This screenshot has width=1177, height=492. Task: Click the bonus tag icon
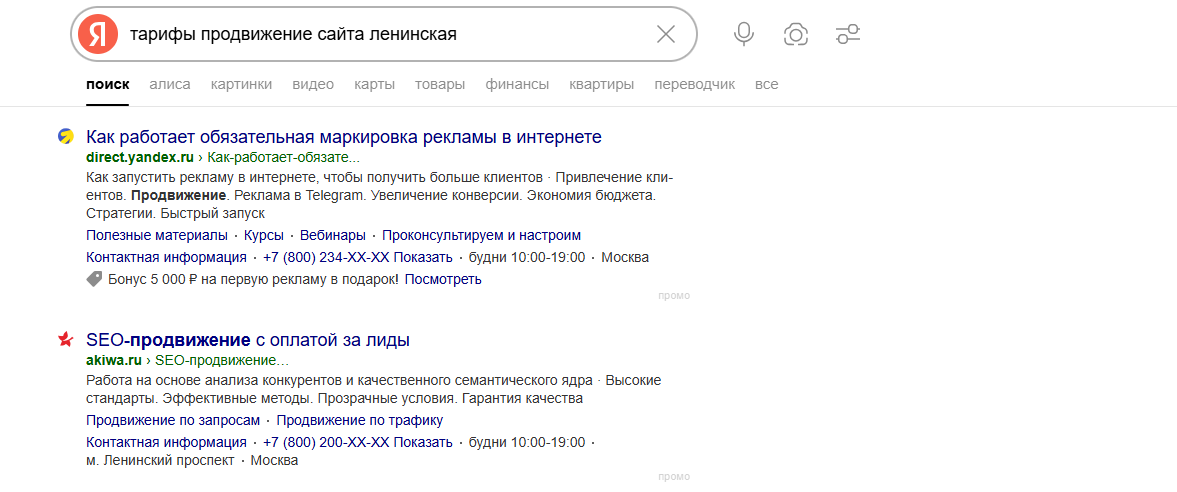pos(95,279)
